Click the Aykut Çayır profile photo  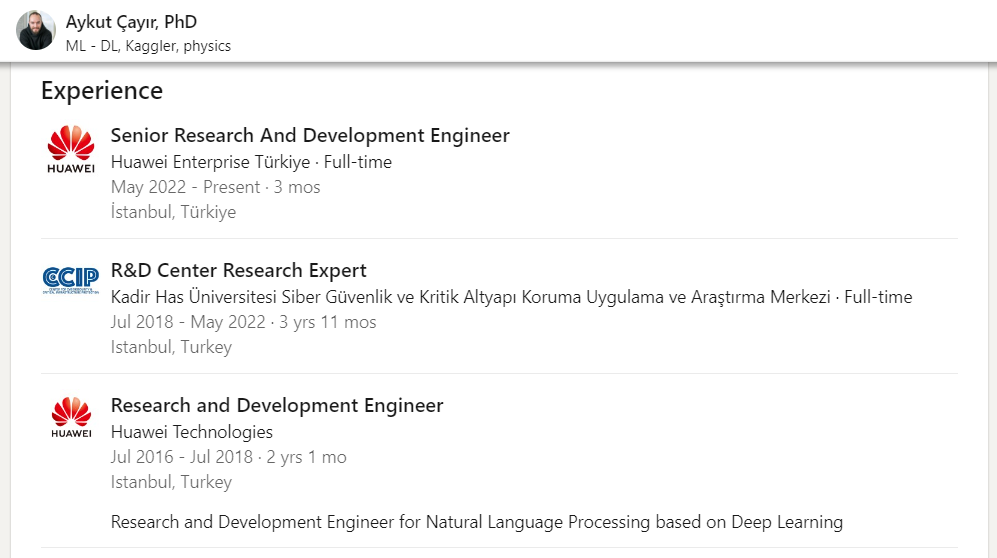[36, 31]
